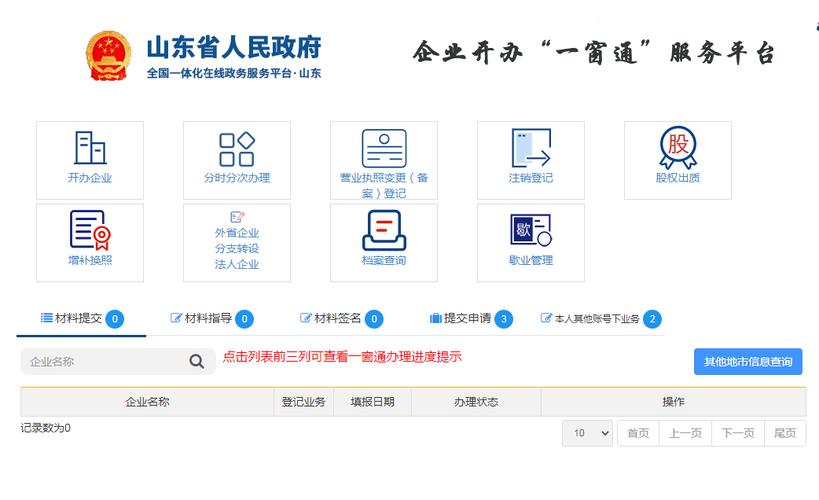Viewport: 819px width, 500px height.
Task: Click the red 一窗通办理进度提示 hint text
Action: [x=342, y=357]
